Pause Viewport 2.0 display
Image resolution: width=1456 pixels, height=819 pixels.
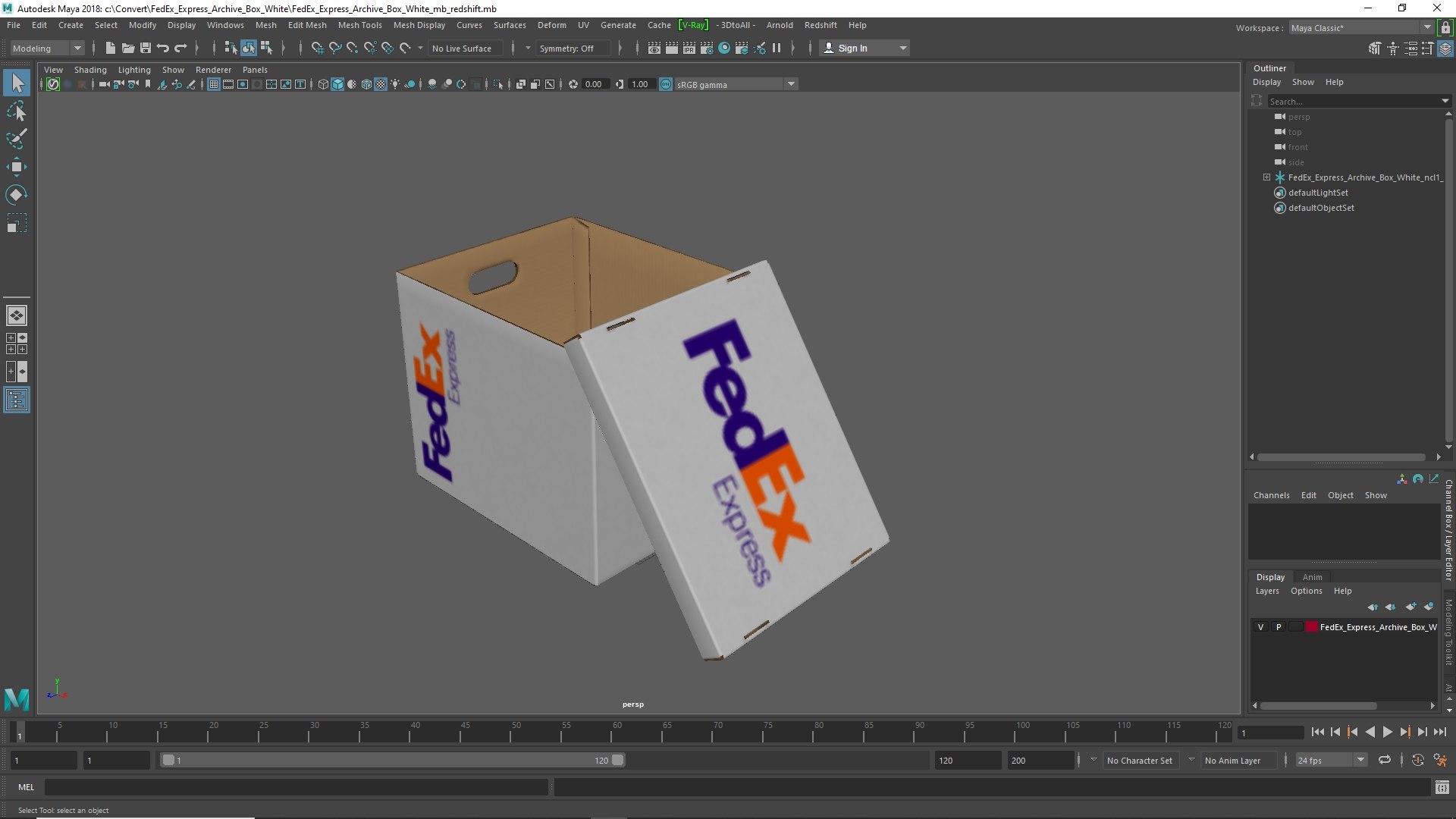pos(777,48)
